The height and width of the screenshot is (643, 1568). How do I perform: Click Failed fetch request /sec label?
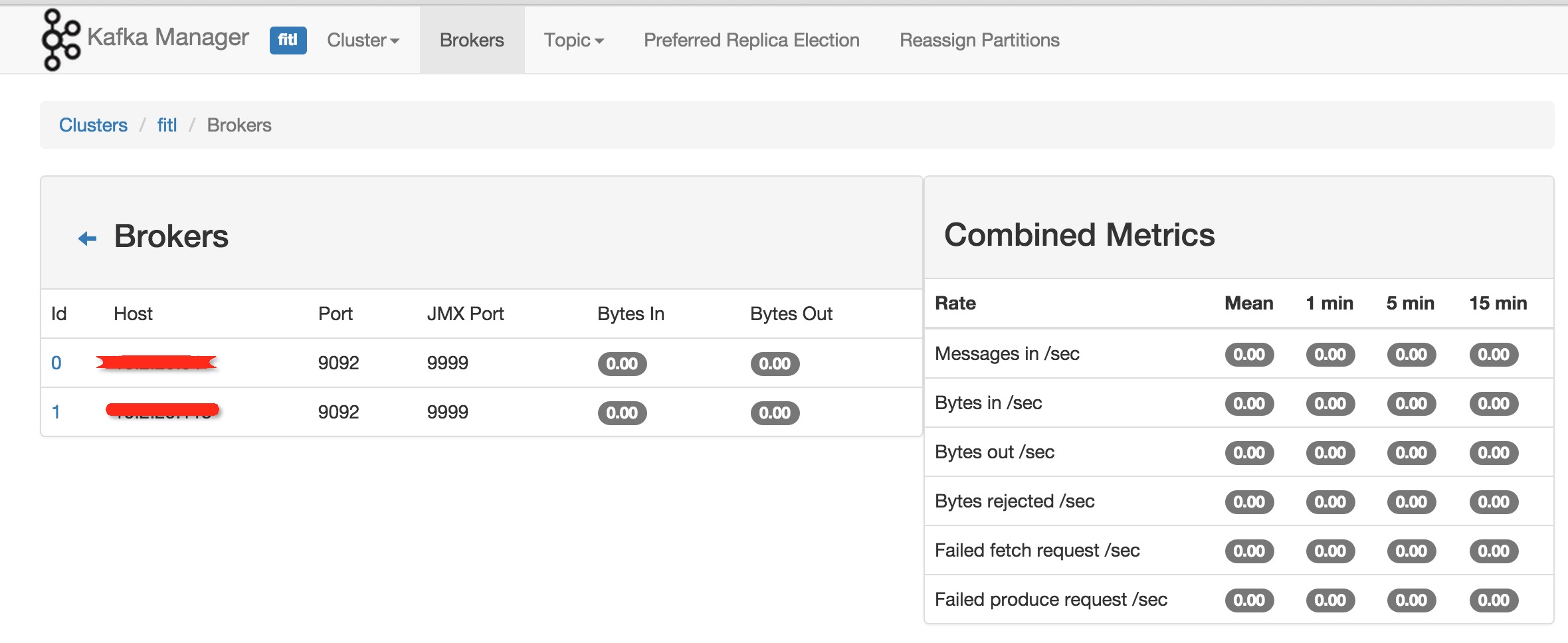(1037, 550)
